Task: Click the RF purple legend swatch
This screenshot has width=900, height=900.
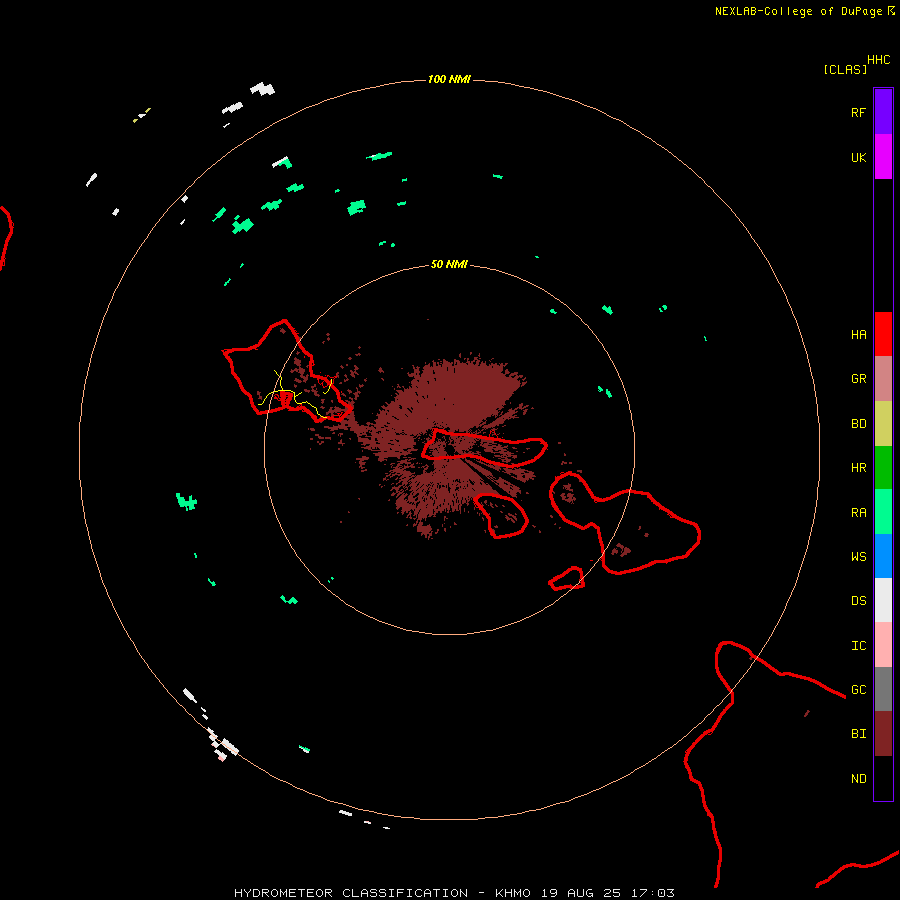Action: pos(883,112)
